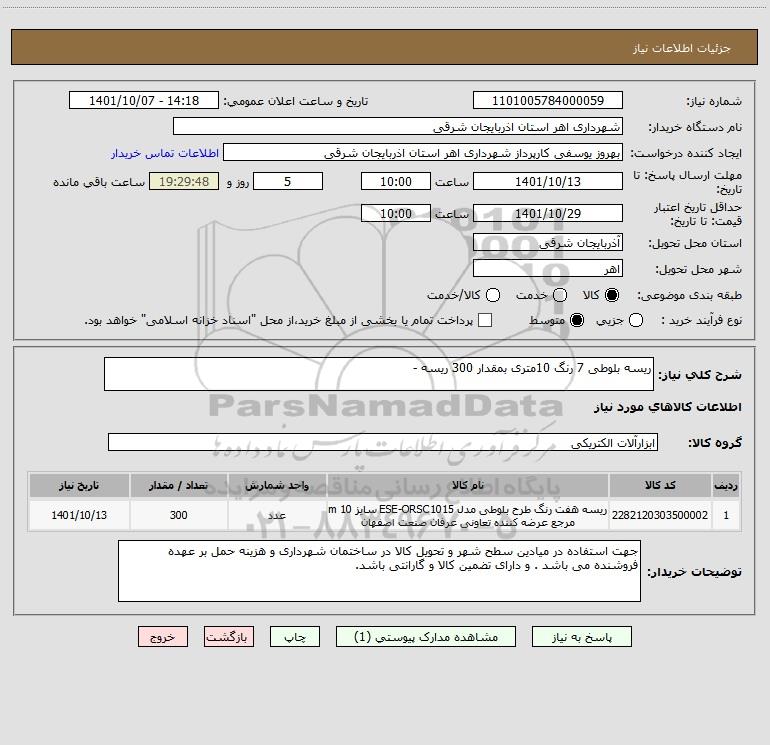Click the need number field 1101005784000059

pyautogui.click(x=548, y=101)
